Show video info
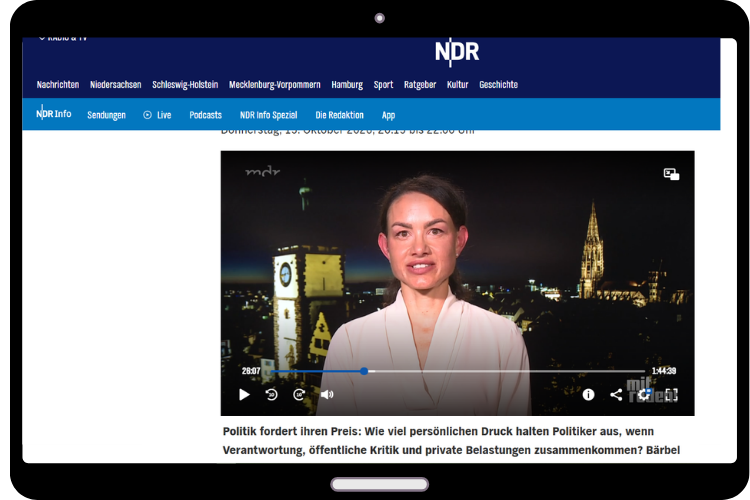 (588, 394)
